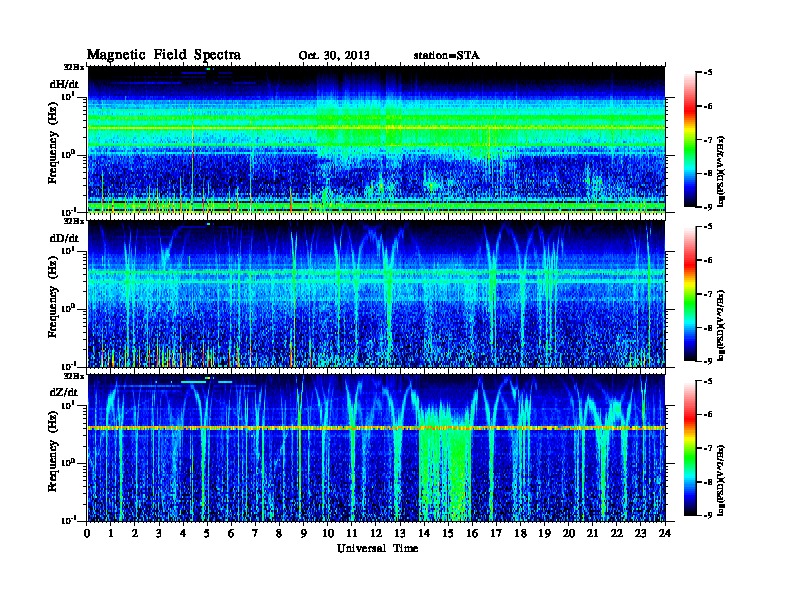Click hour '20' on the time axis

pyautogui.click(x=568, y=533)
